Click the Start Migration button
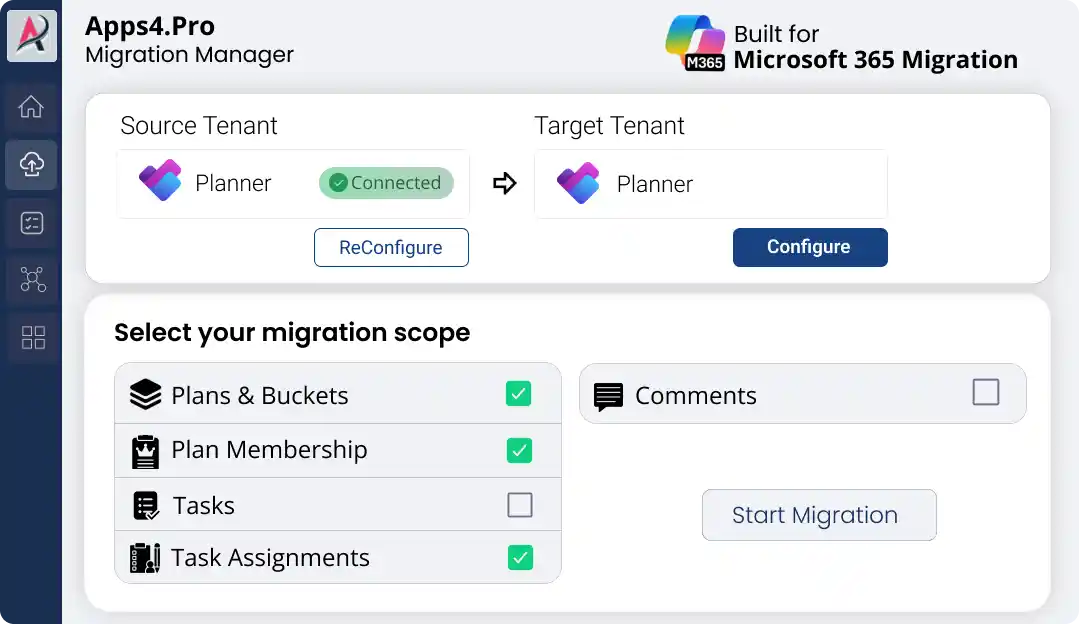Image resolution: width=1079 pixels, height=624 pixels. tap(819, 515)
